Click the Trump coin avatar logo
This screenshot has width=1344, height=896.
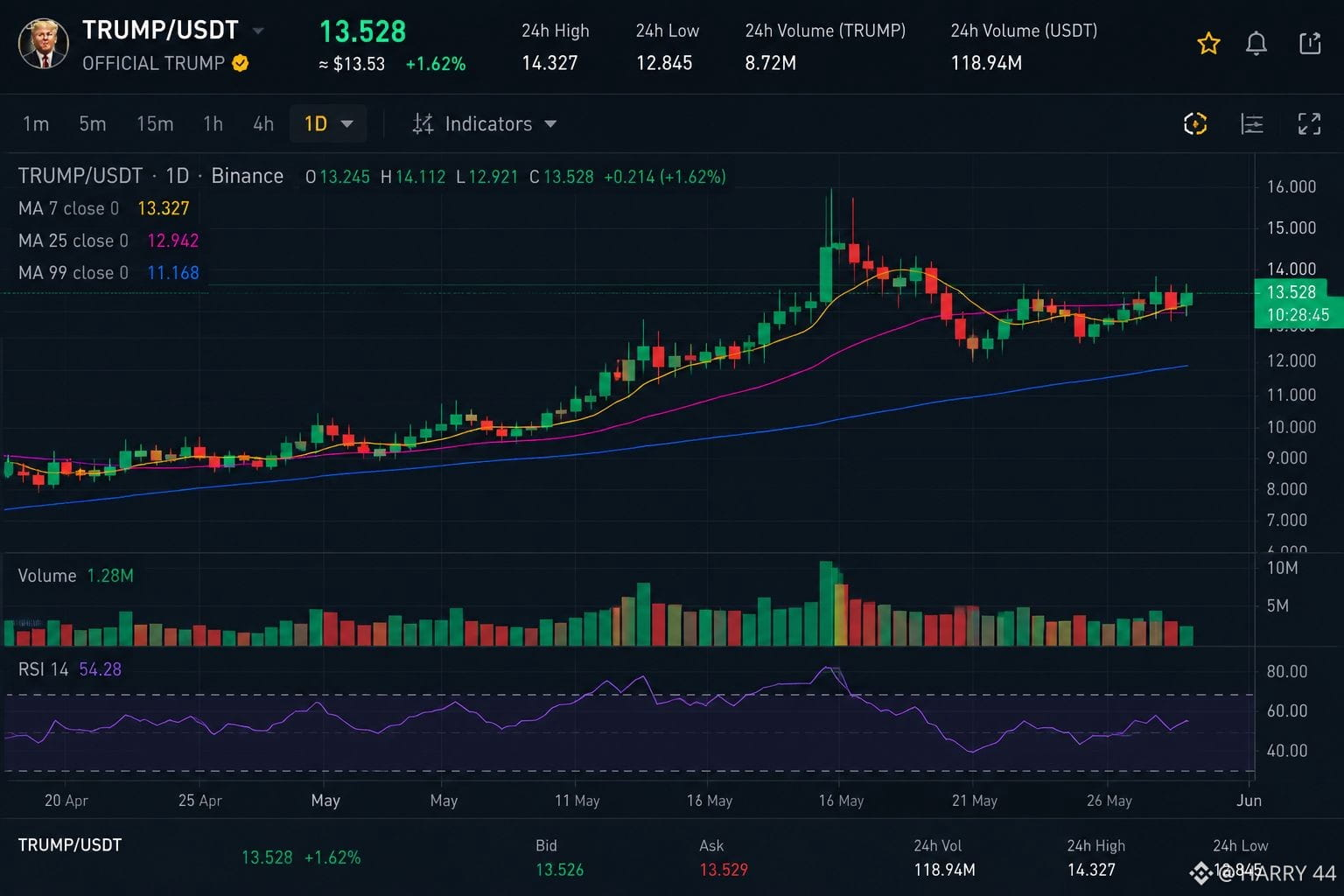point(43,45)
